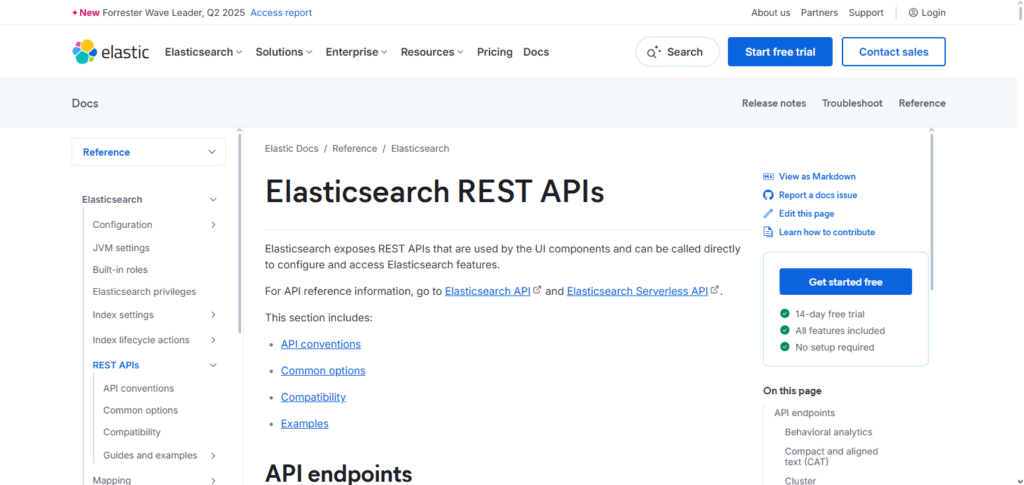The image size is (1024, 485).
Task: Click Elastic Docs in the breadcrumb
Action: coord(292,148)
